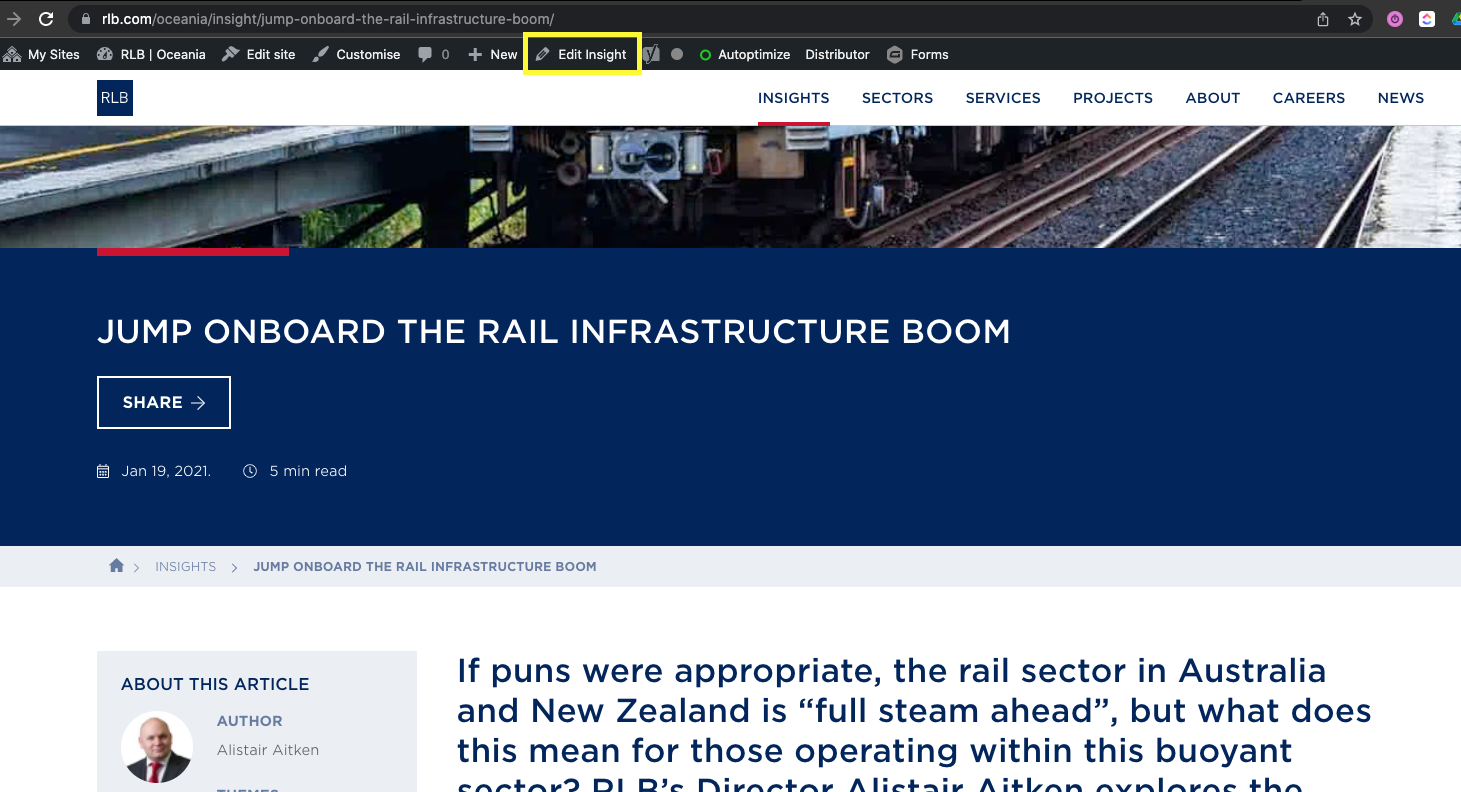Click the breadcrumb home icon
Viewport: 1461px width, 792px height.
click(116, 566)
